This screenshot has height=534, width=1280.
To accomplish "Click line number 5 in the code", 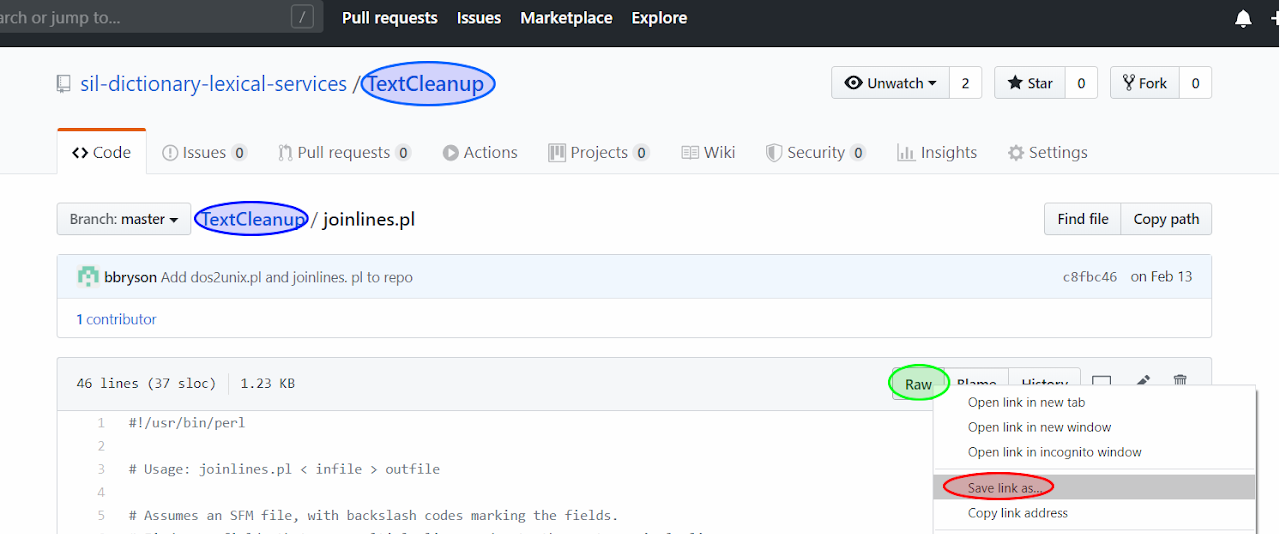I will (101, 515).
